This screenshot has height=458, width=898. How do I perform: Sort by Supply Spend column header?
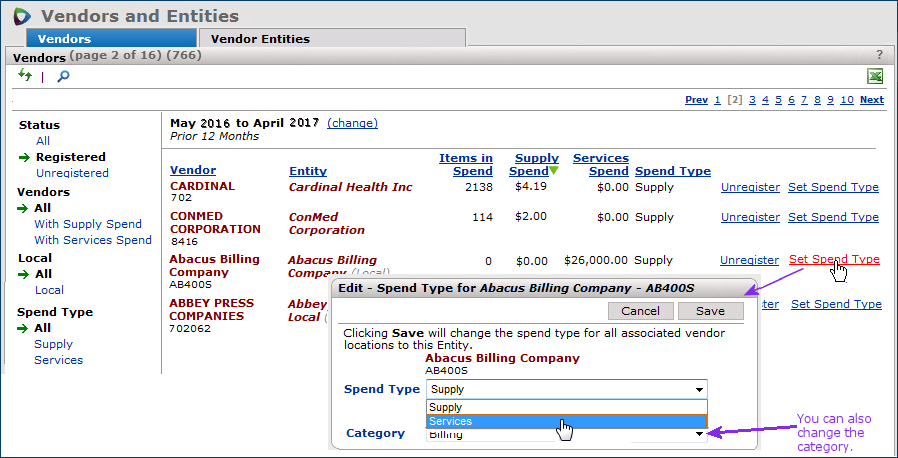tap(535, 164)
